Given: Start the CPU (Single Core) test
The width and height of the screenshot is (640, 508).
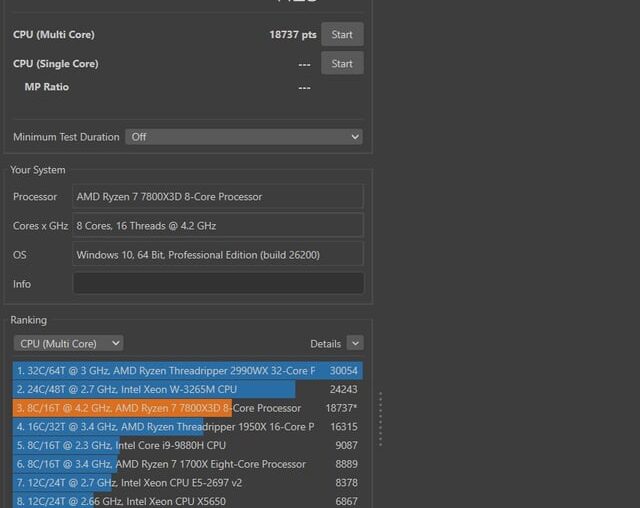Looking at the screenshot, I should point(342,64).
